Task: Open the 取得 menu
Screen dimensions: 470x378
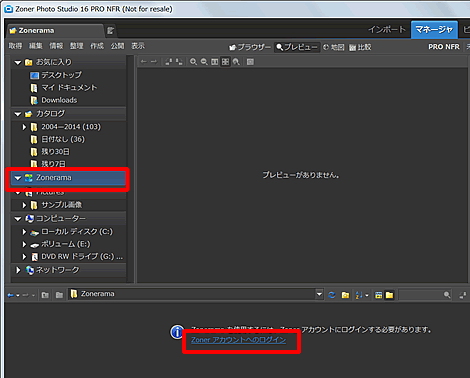Action: (15, 46)
